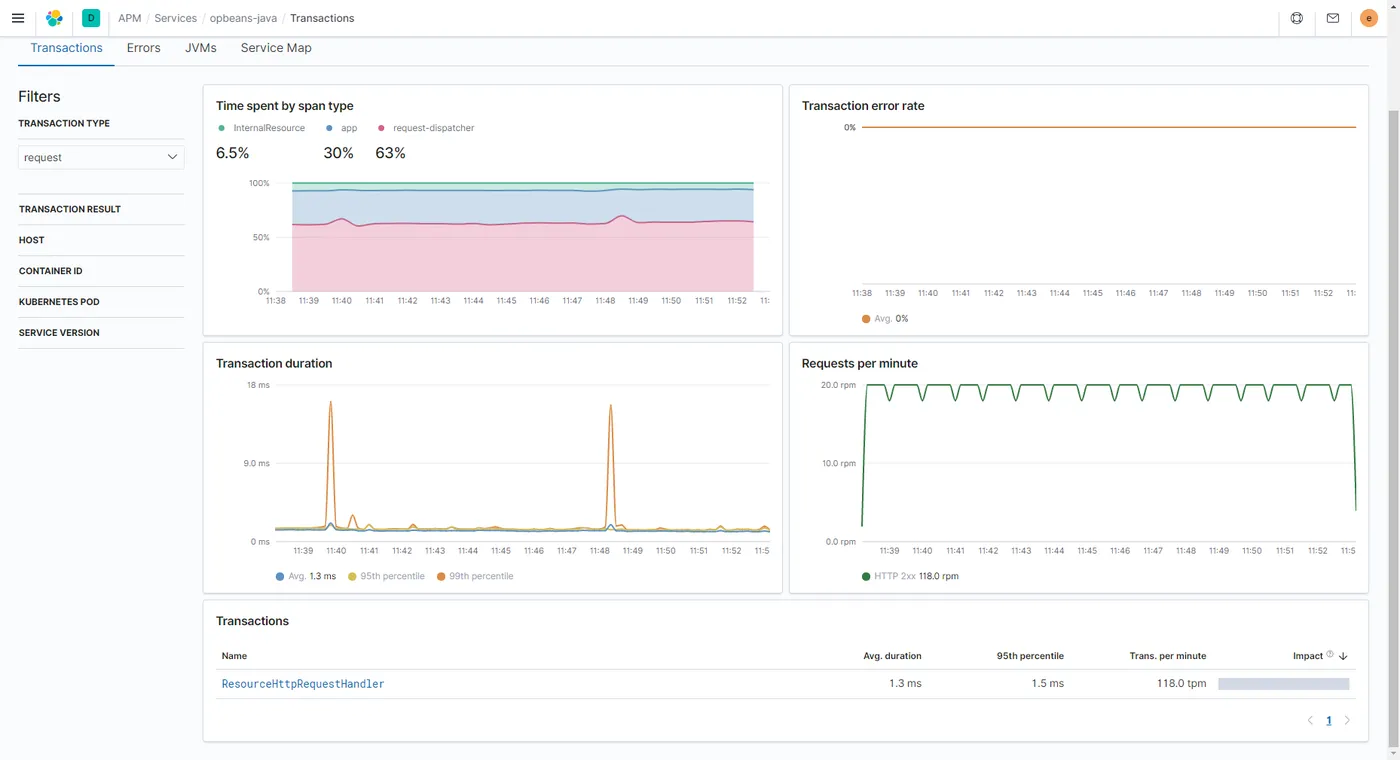
Task: Click the APM breadcrumb link
Action: coord(129,18)
